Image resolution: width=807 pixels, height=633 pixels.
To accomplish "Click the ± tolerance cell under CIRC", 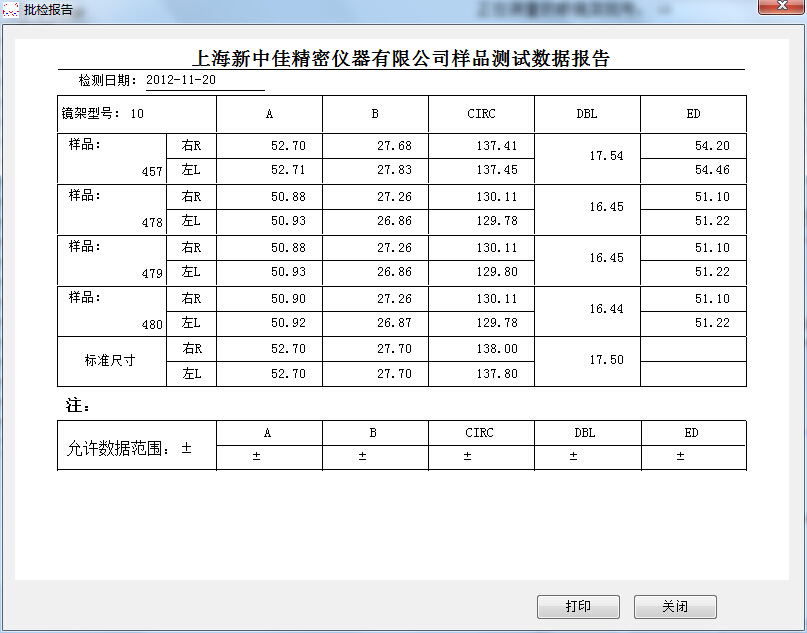I will pyautogui.click(x=481, y=456).
